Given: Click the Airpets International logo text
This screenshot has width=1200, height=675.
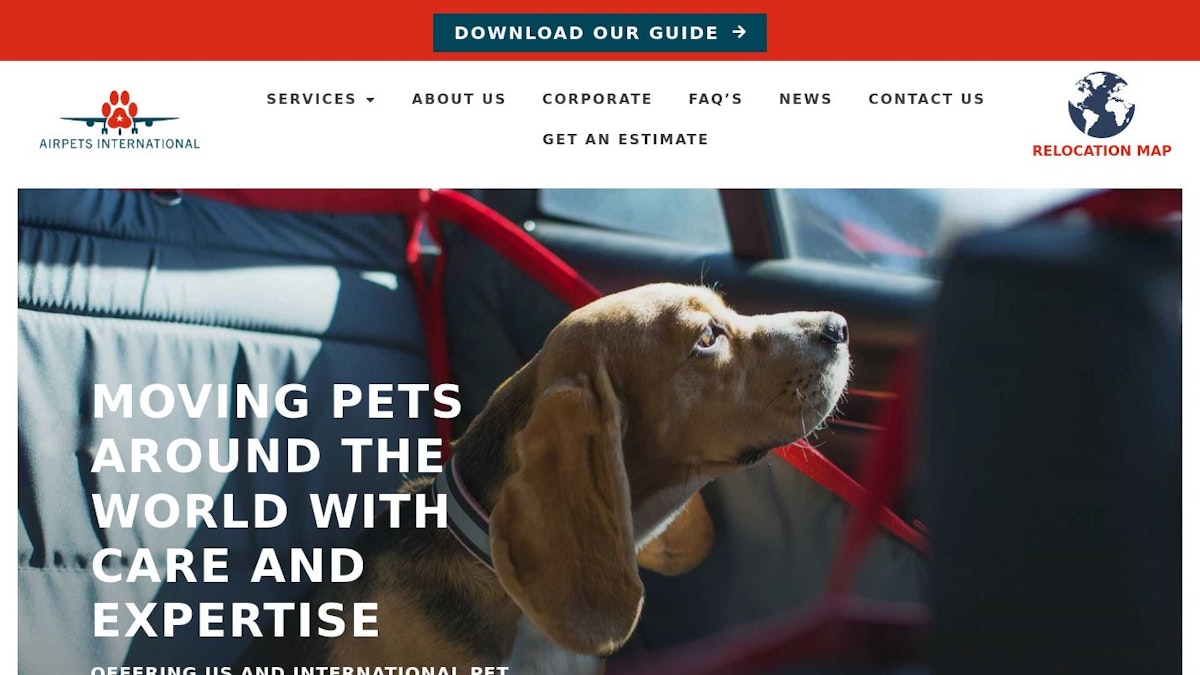Looking at the screenshot, I should coord(119,143).
